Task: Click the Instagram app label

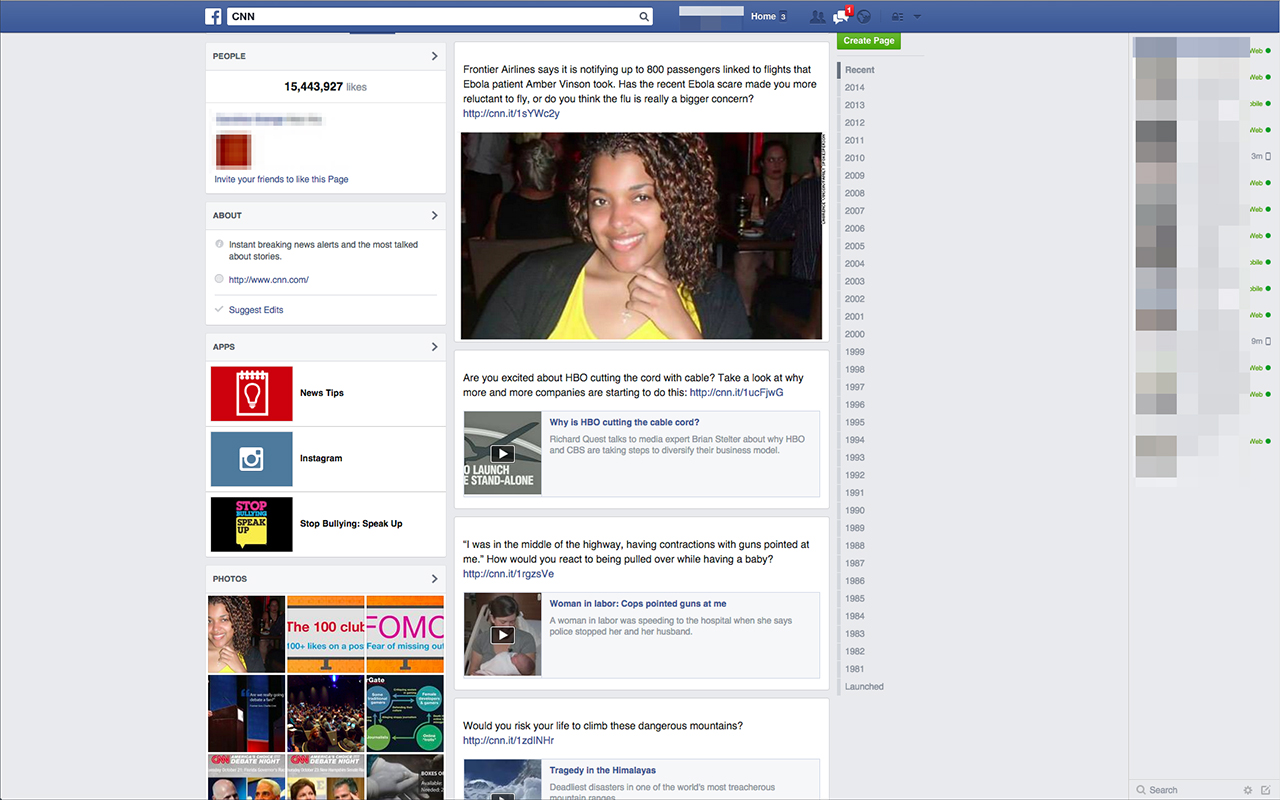Action: coord(321,459)
